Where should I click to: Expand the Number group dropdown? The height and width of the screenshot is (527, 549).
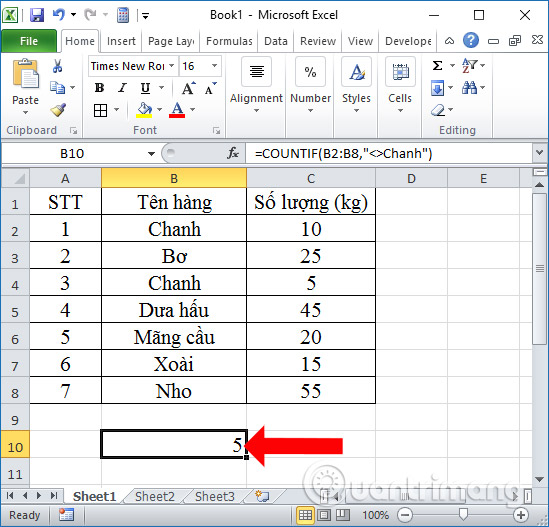click(310, 111)
